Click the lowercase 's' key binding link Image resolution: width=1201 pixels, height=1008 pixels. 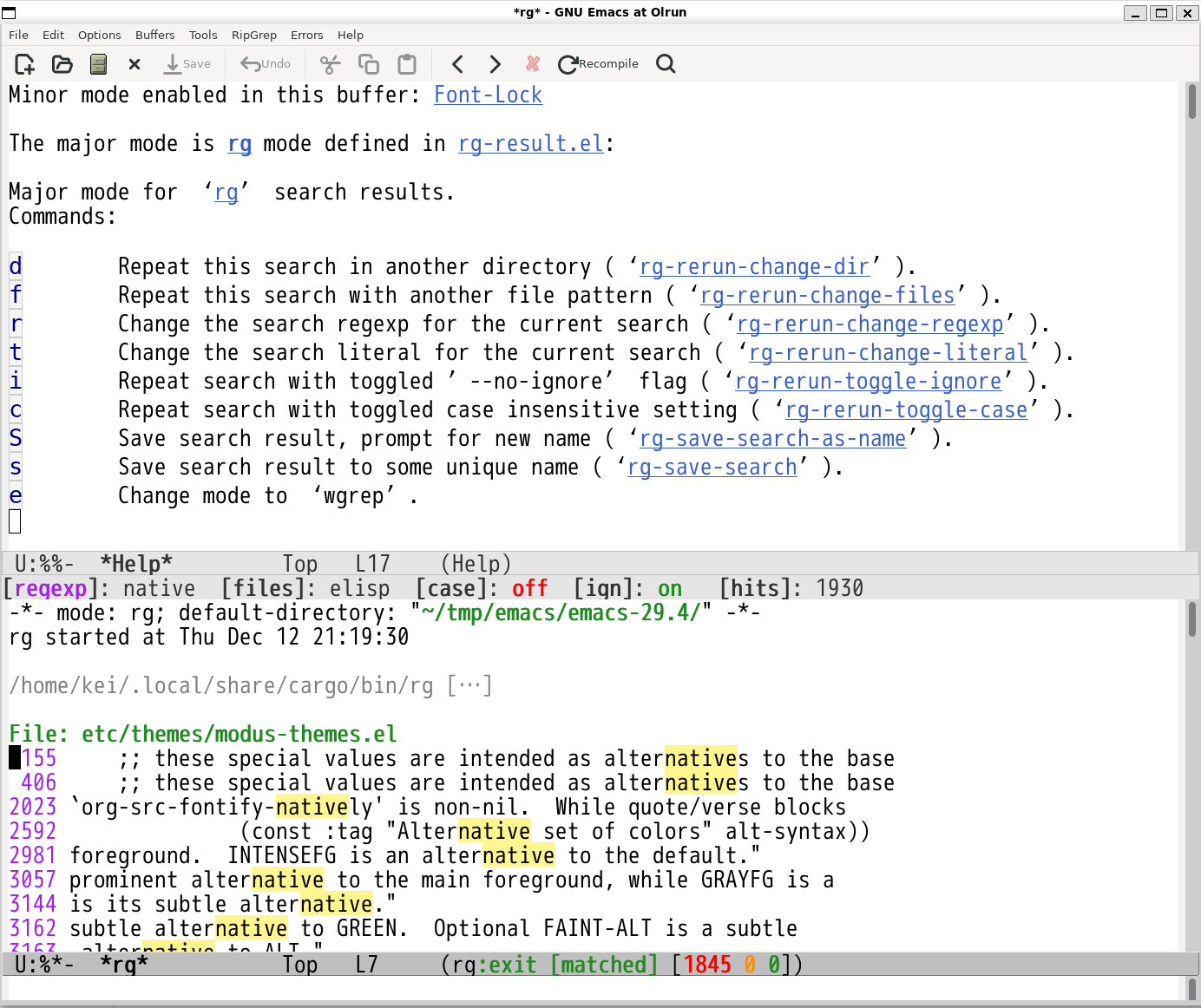click(15, 468)
